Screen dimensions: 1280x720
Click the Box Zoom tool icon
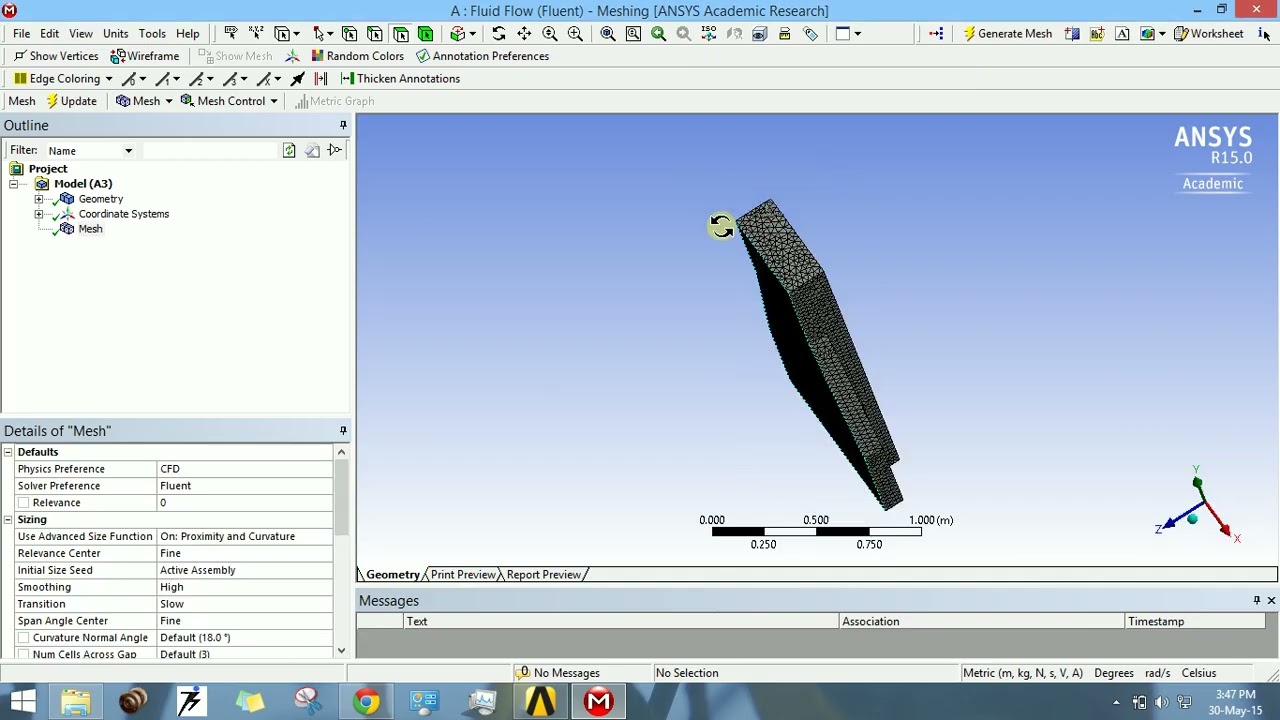(575, 33)
